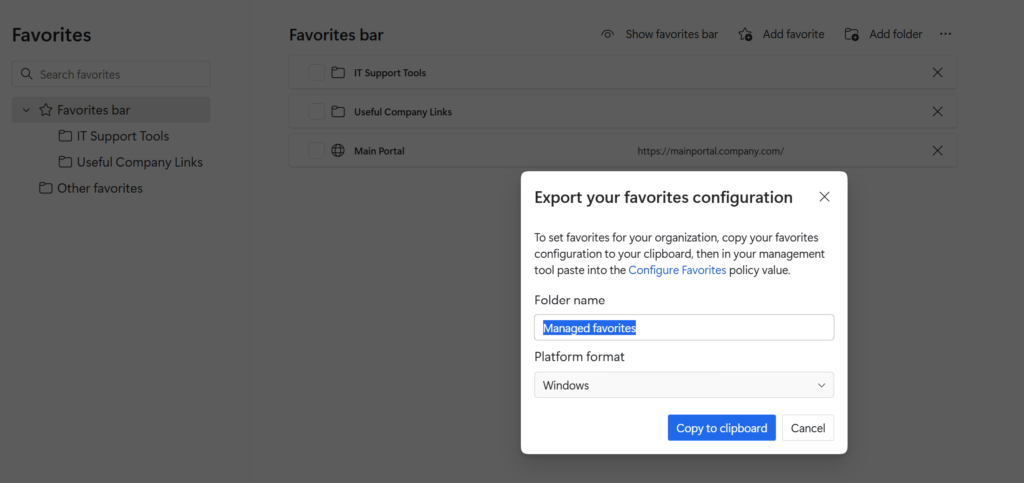1024x483 pixels.
Task: Click the Useful Company Links row title
Action: click(403, 112)
